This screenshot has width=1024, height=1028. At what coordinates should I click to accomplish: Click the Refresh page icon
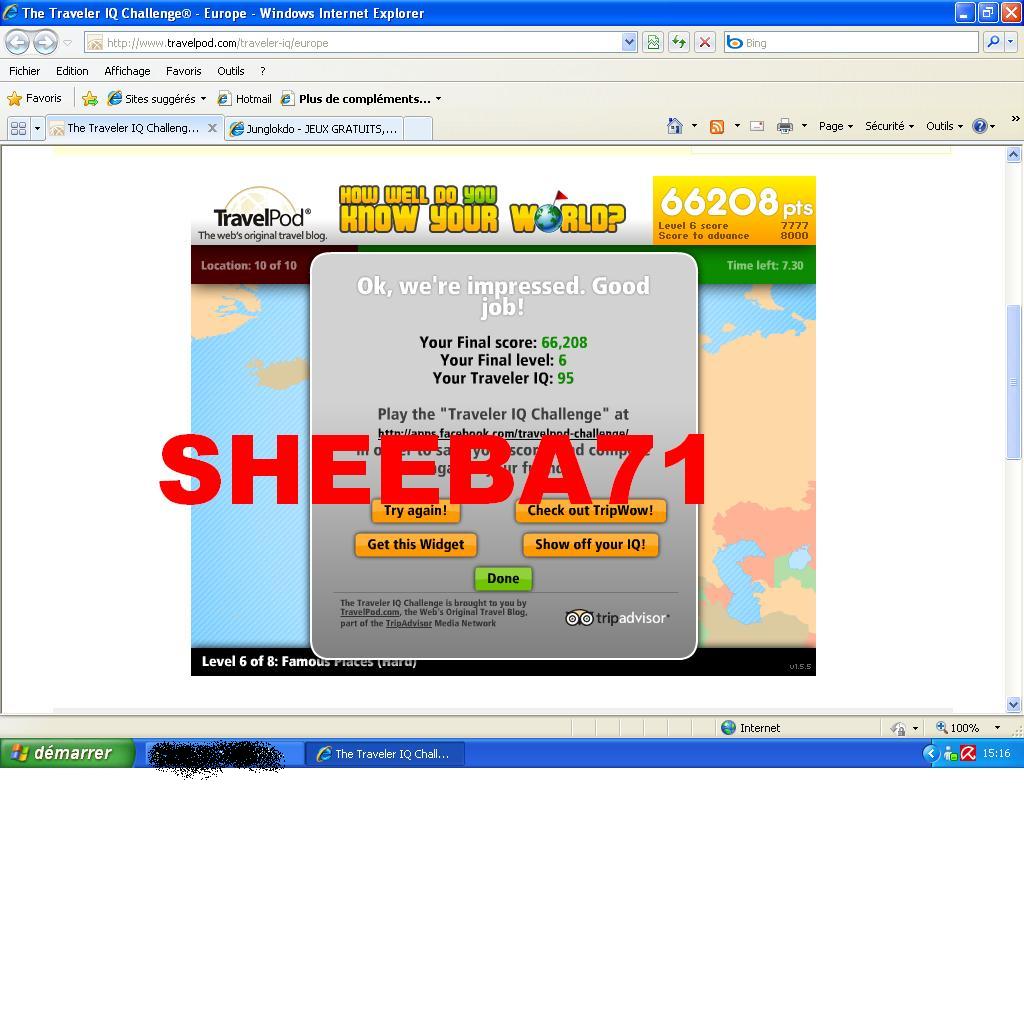(x=679, y=43)
